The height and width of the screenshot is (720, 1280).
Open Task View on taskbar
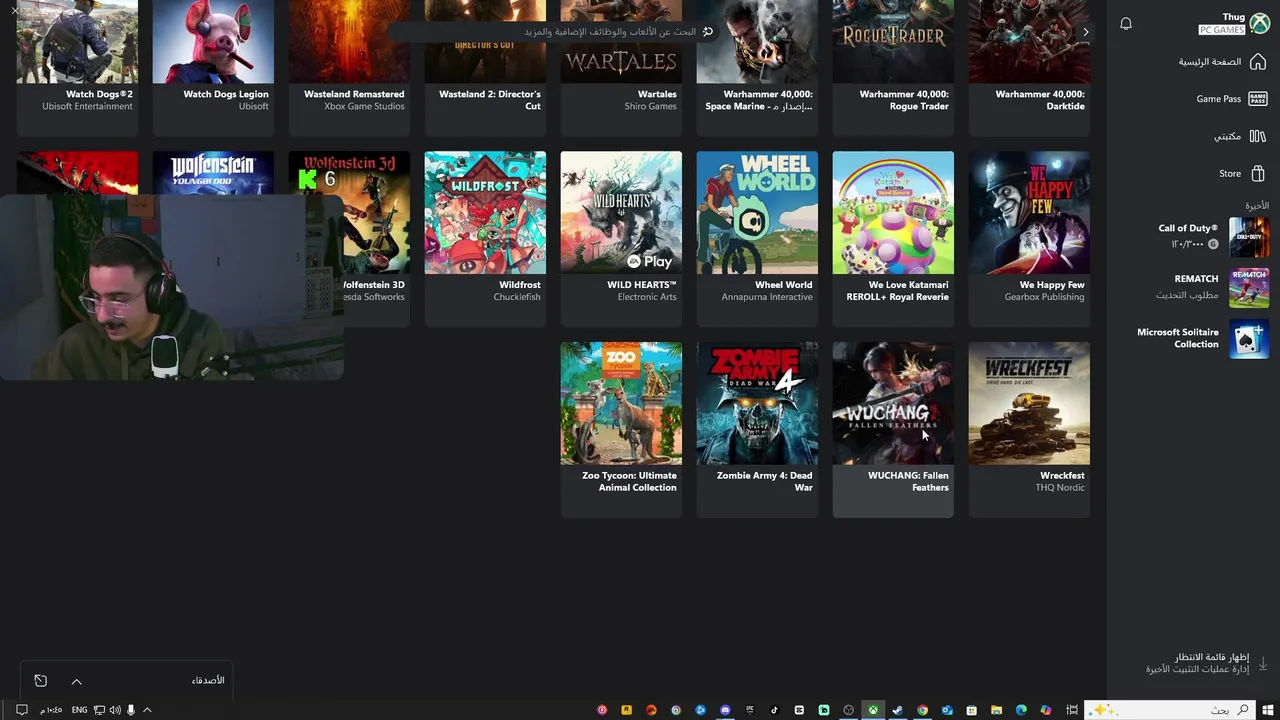1072,710
